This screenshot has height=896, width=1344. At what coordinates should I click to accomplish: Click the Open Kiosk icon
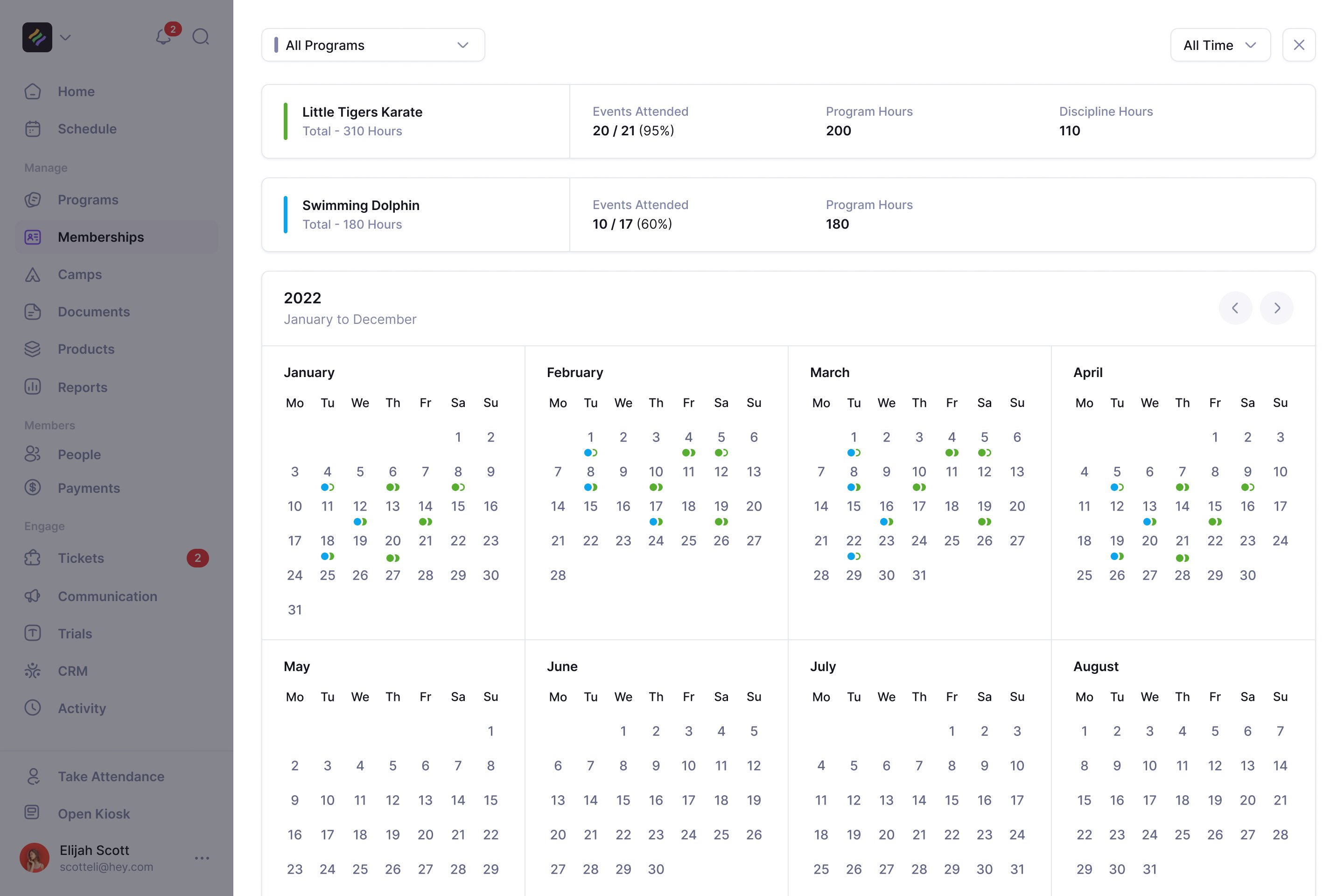(x=33, y=813)
